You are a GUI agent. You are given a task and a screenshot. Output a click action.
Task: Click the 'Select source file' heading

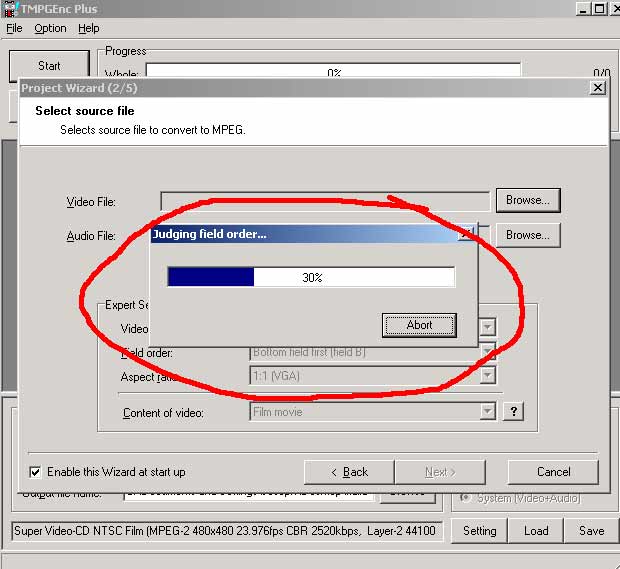[x=85, y=111]
